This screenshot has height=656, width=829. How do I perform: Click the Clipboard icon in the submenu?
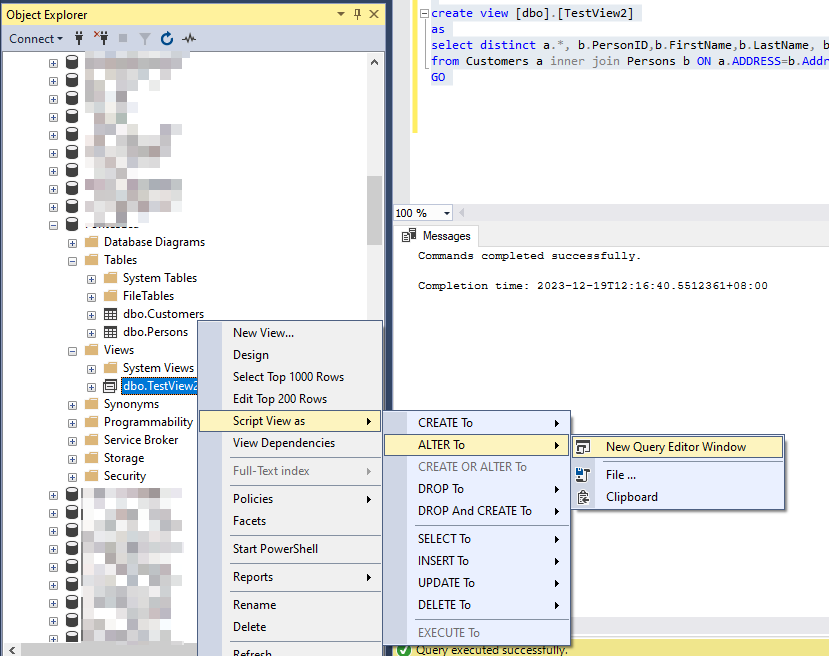(585, 496)
